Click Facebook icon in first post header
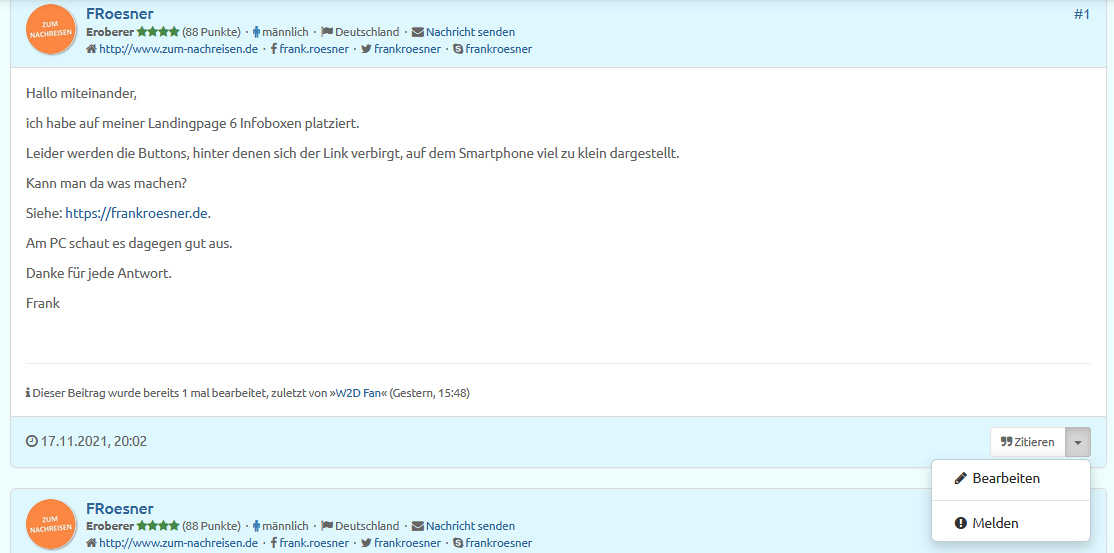1114x553 pixels. tap(274, 49)
